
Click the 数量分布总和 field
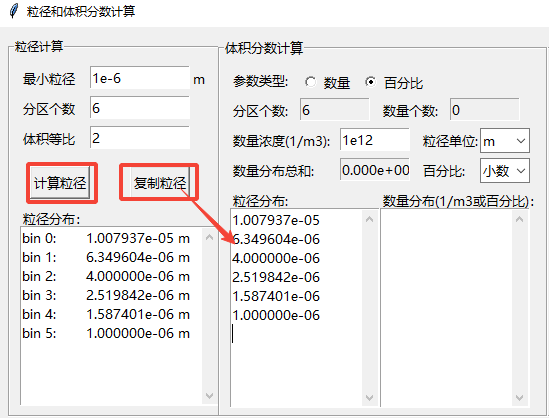point(375,169)
